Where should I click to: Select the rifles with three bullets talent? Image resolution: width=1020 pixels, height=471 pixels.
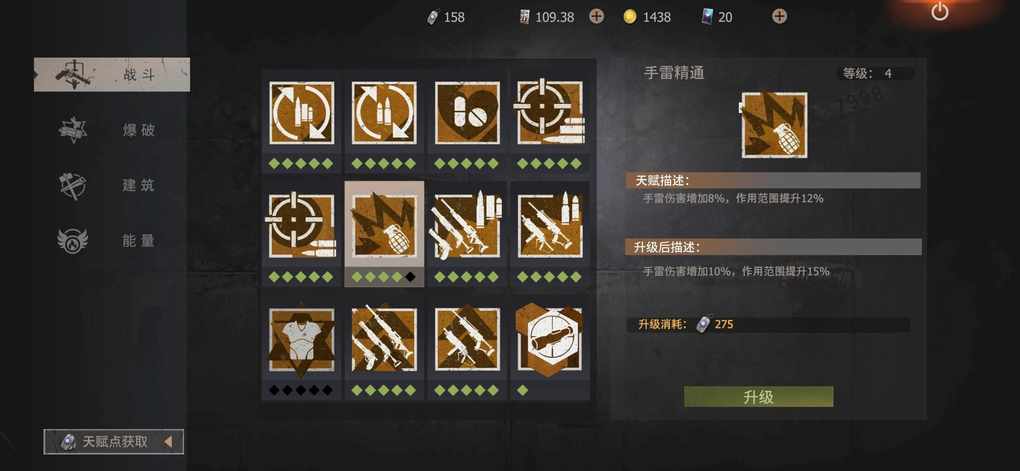(467, 225)
